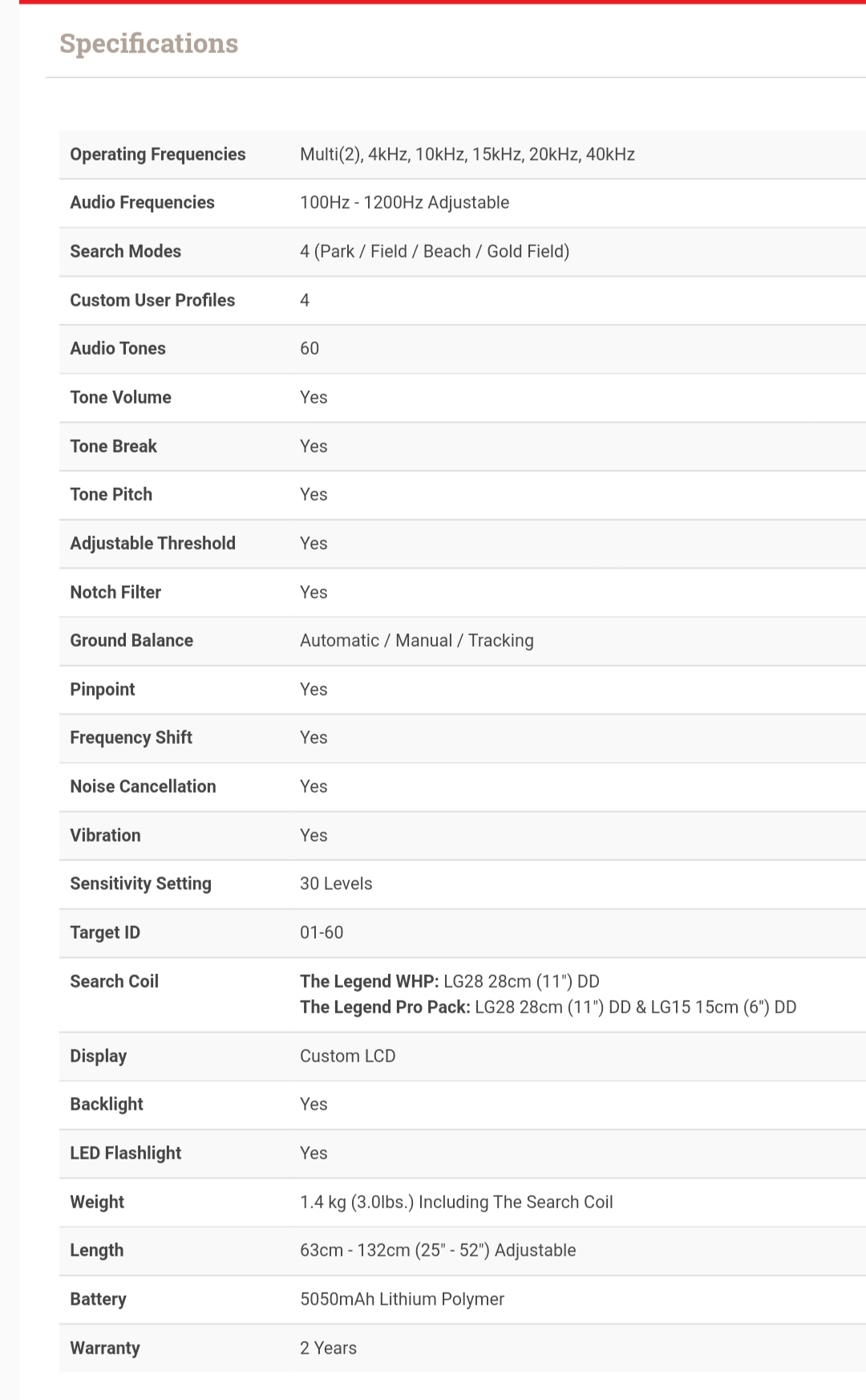Click The Legend WHP bold text
Image resolution: width=866 pixels, height=1400 pixels.
point(369,981)
